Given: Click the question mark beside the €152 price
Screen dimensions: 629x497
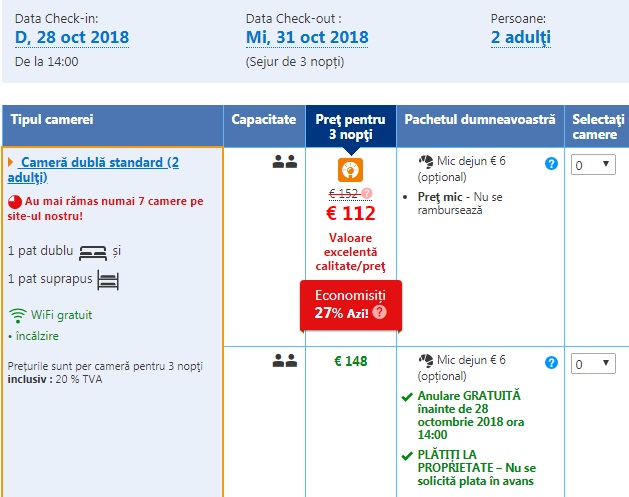Looking at the screenshot, I should (x=367, y=193).
